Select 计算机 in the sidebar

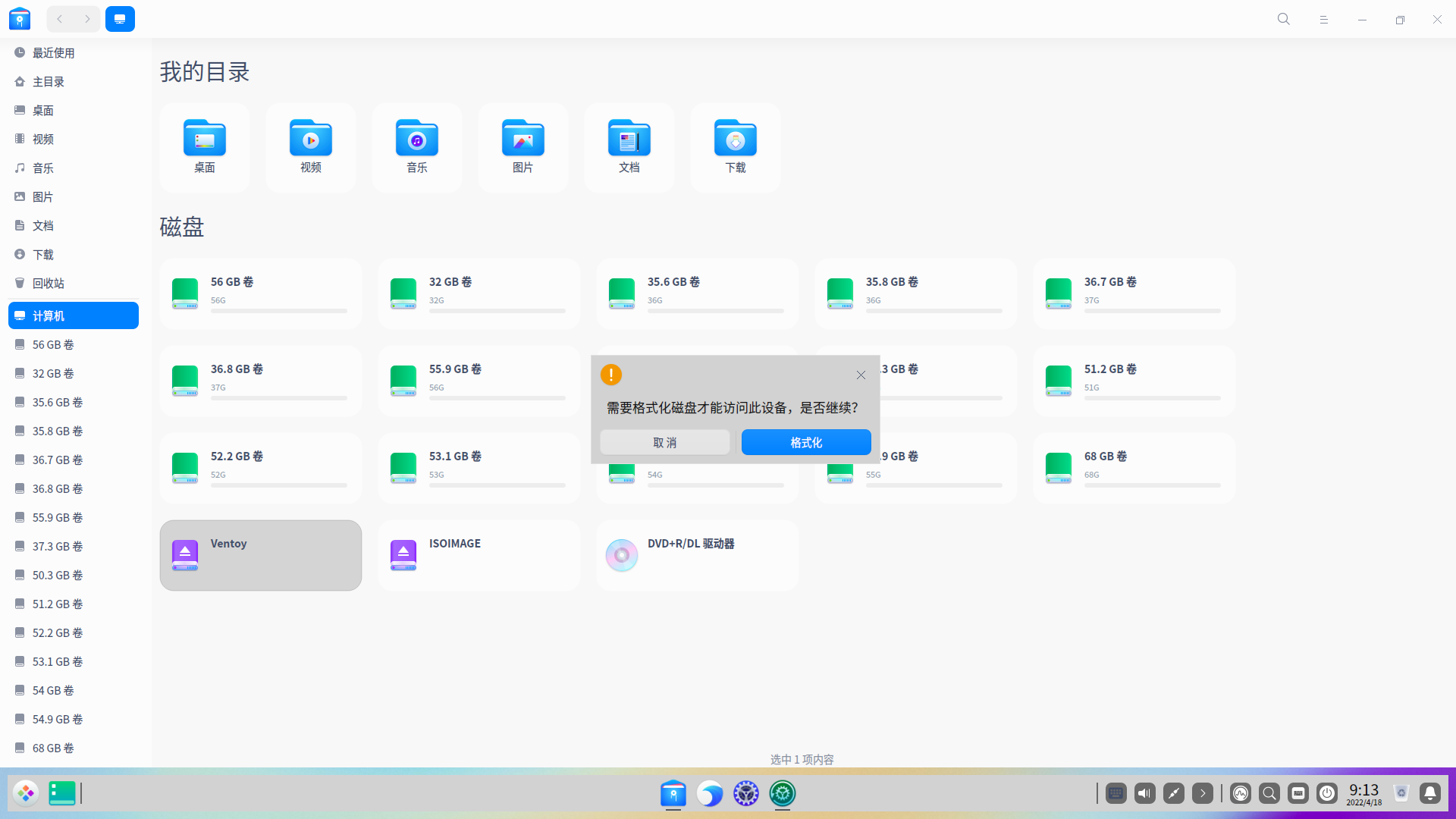pos(50,315)
